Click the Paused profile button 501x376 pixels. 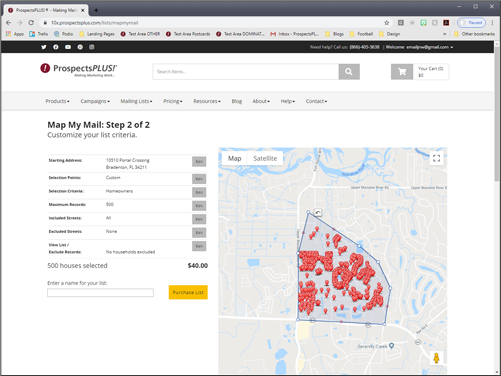[472, 23]
